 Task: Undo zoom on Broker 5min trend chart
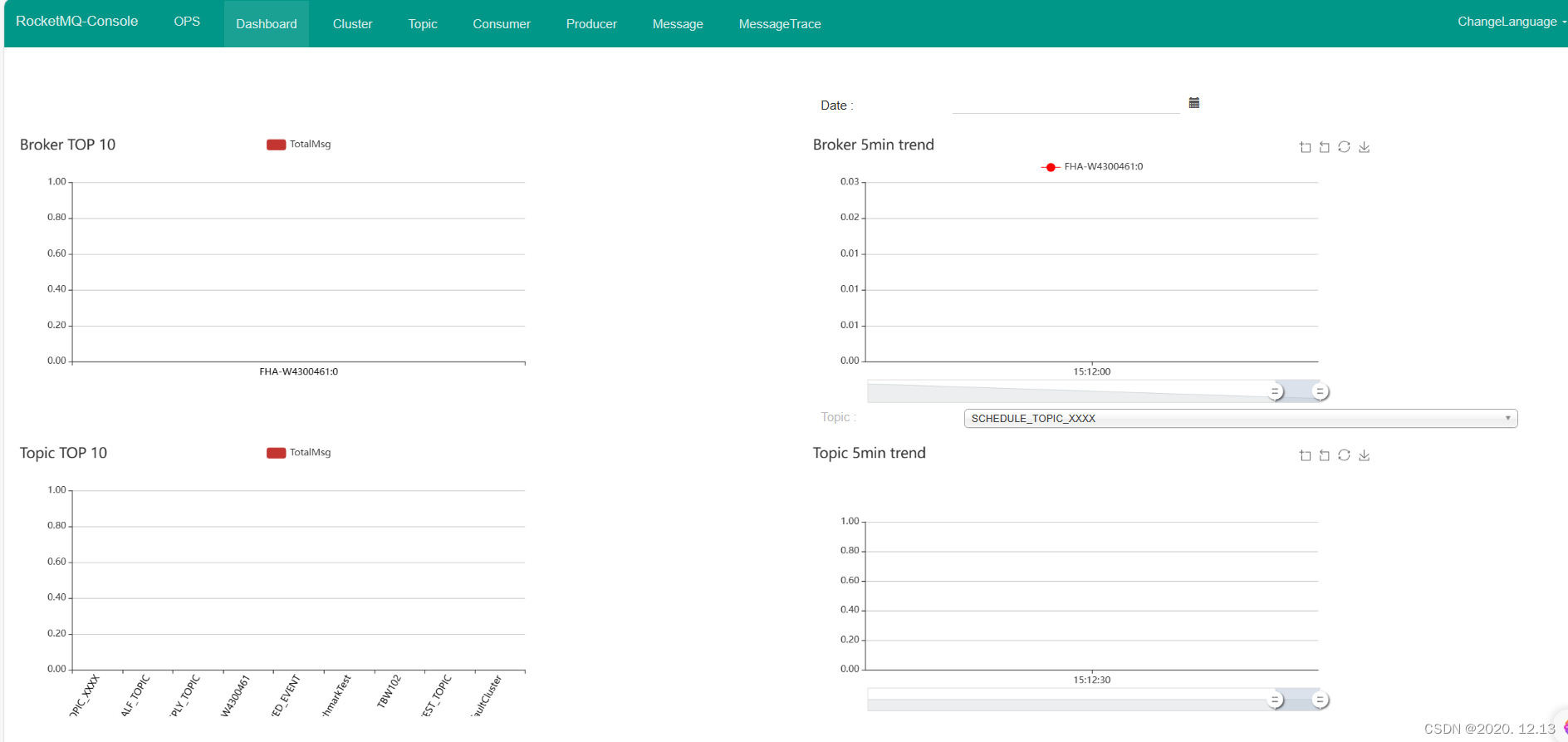1325,147
